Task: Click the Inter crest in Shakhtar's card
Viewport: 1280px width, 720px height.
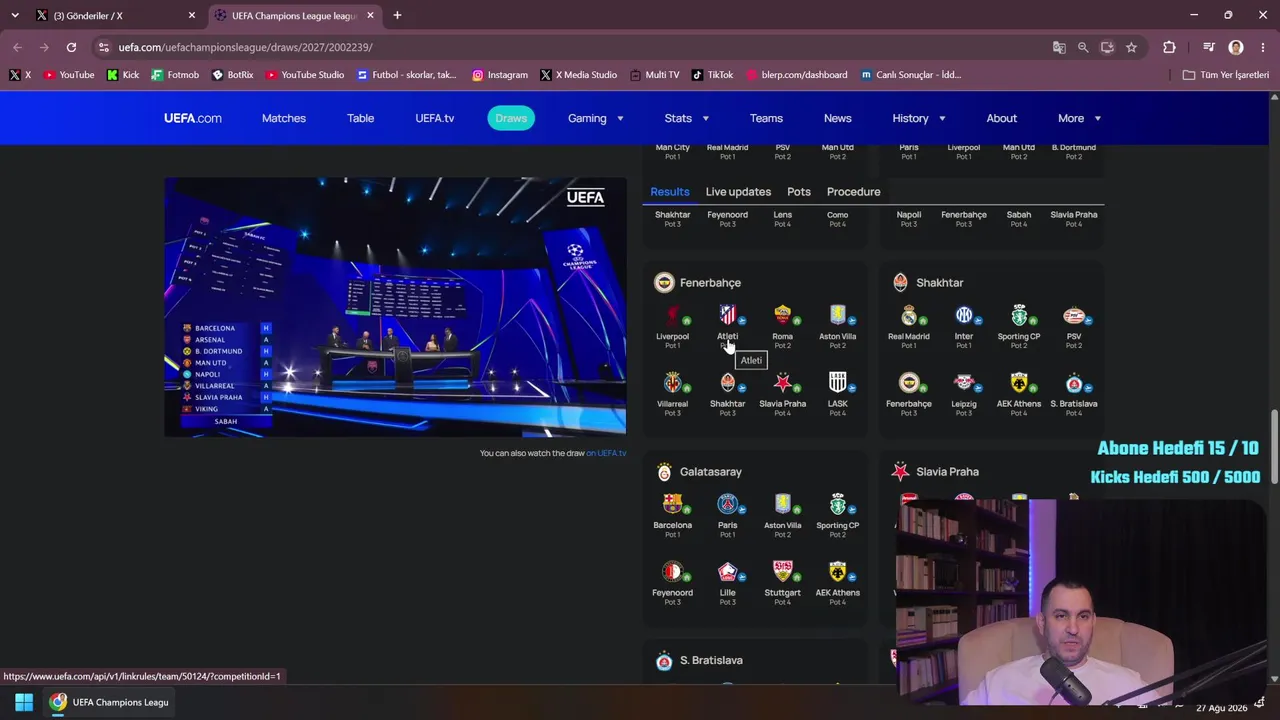Action: tap(963, 316)
